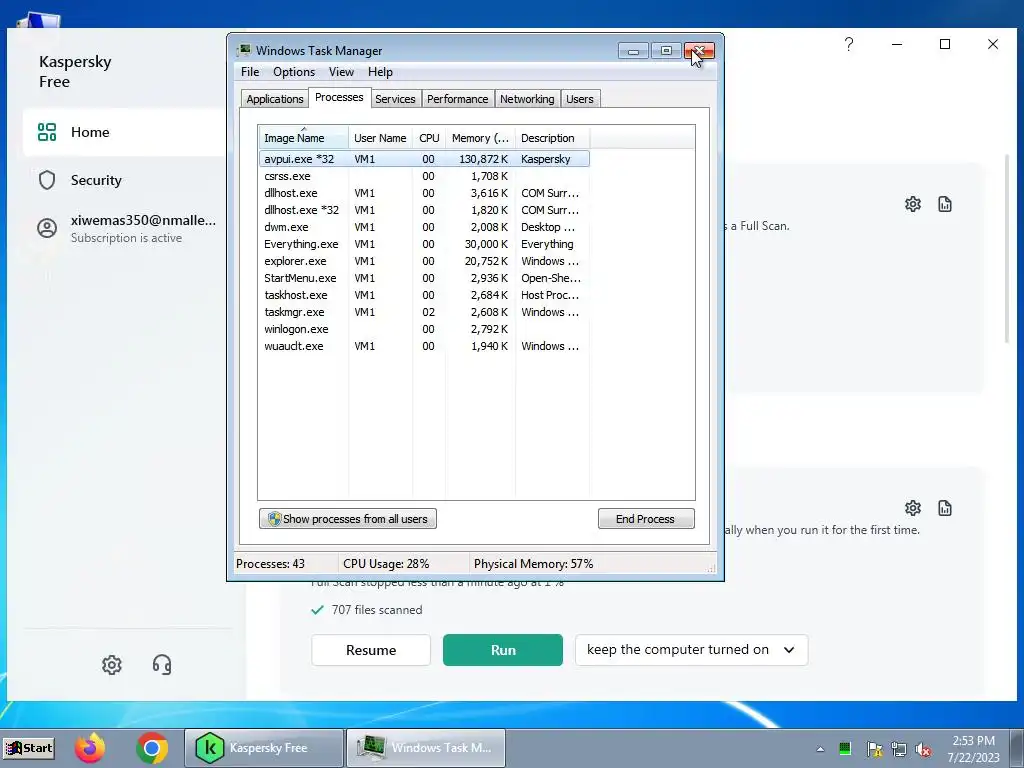Switch to the Processes tab

coord(339,97)
